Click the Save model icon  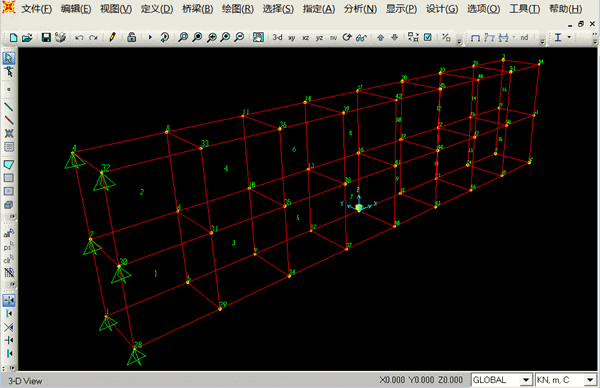coord(46,37)
